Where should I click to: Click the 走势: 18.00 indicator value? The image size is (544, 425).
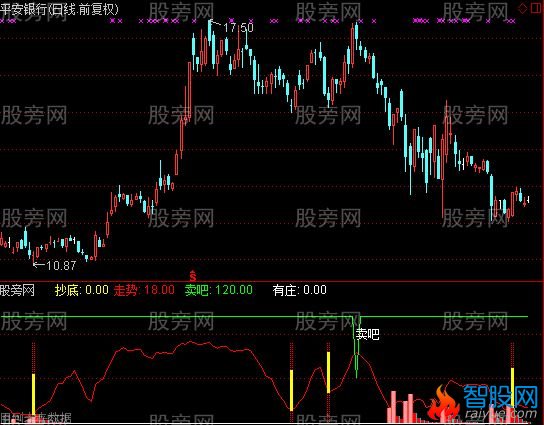(x=144, y=290)
